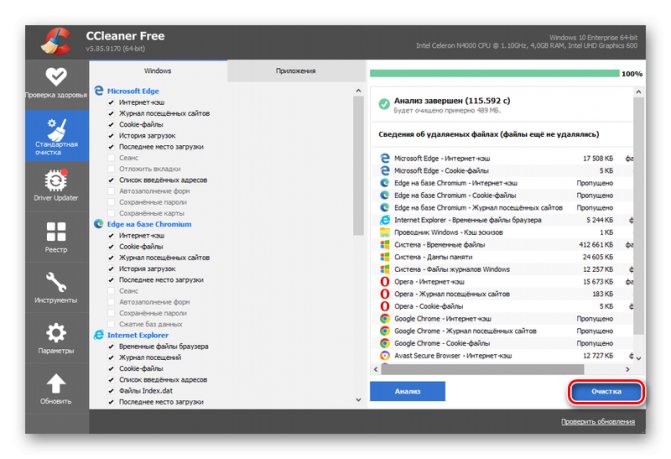Open Параметры gear icon

click(56, 333)
